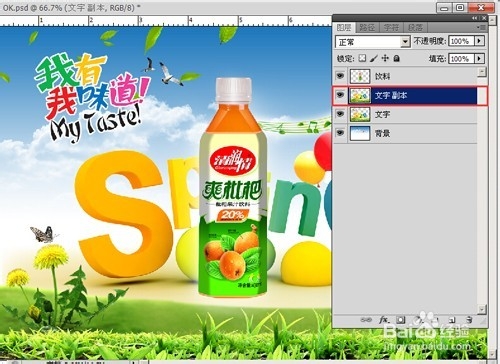Click the OK.psd document title bar
The height and width of the screenshot is (364, 500).
[x=217, y=7]
